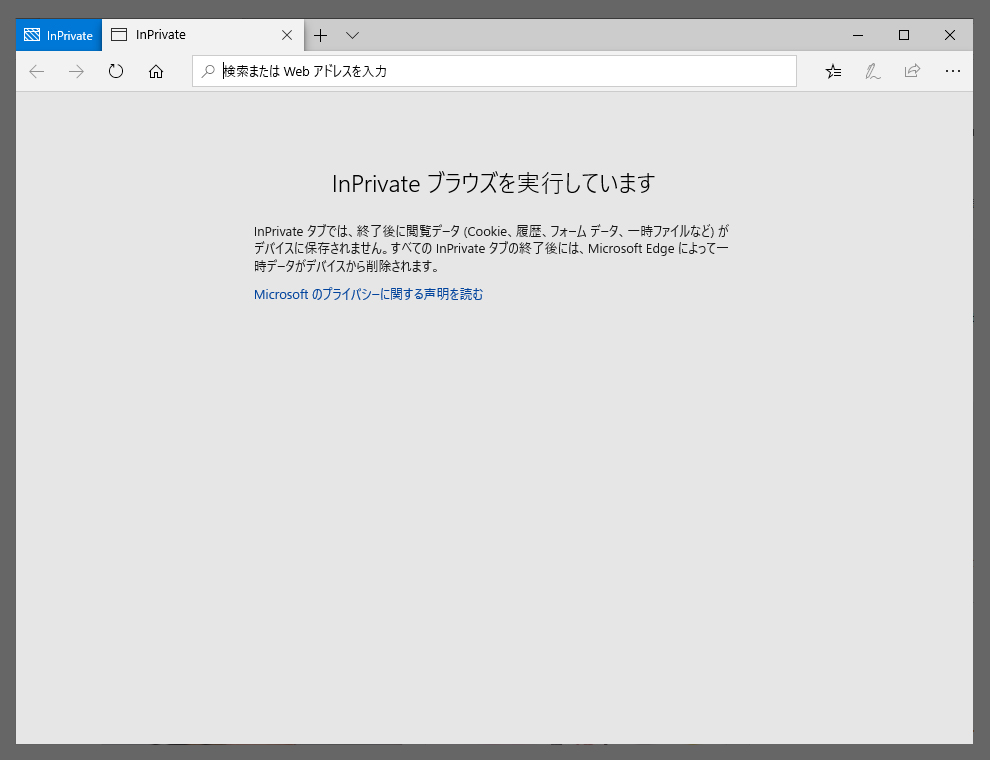Open the Favorites hub star icon

(x=833, y=71)
